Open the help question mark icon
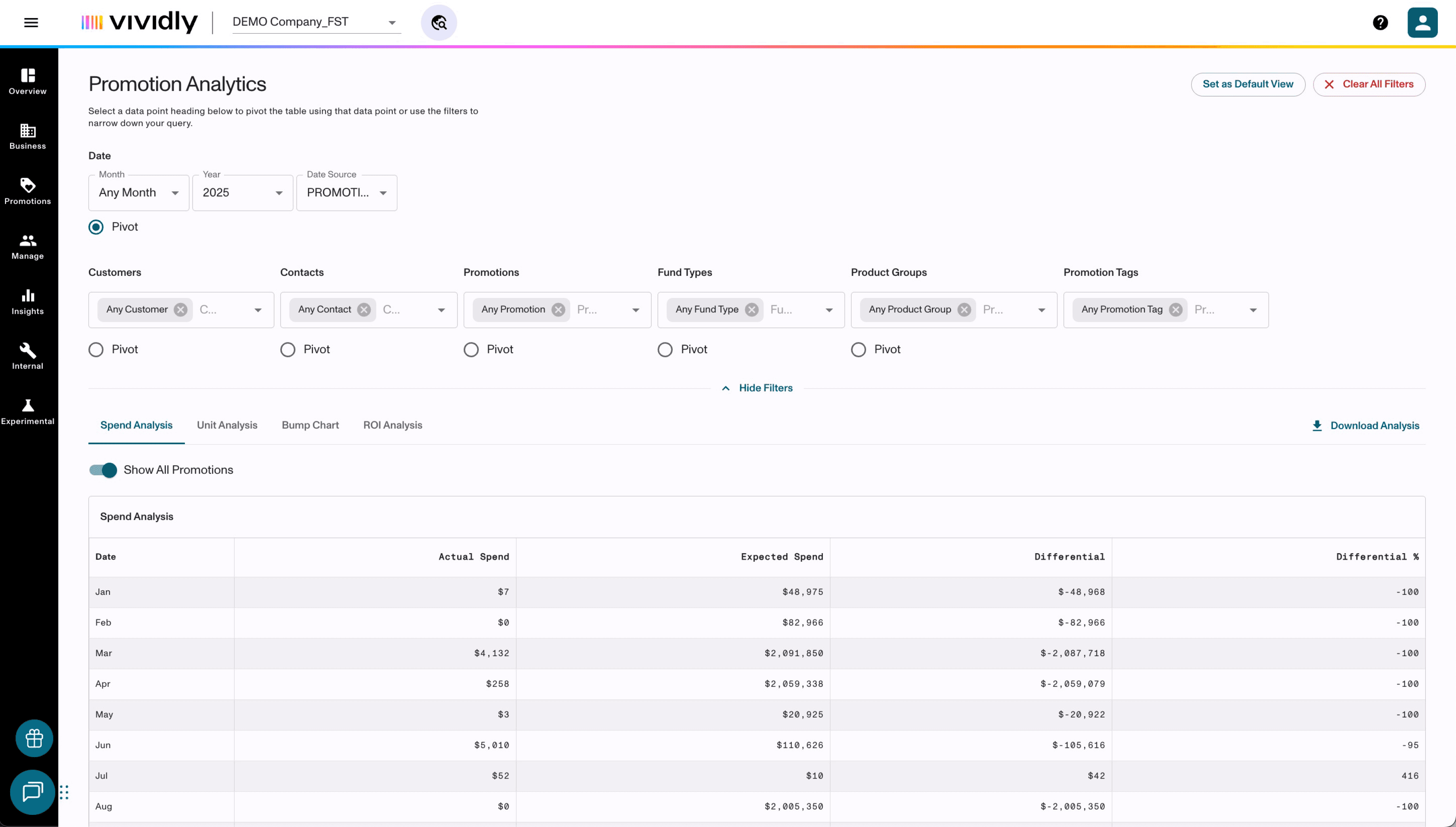The width and height of the screenshot is (1456, 827). tap(1380, 23)
